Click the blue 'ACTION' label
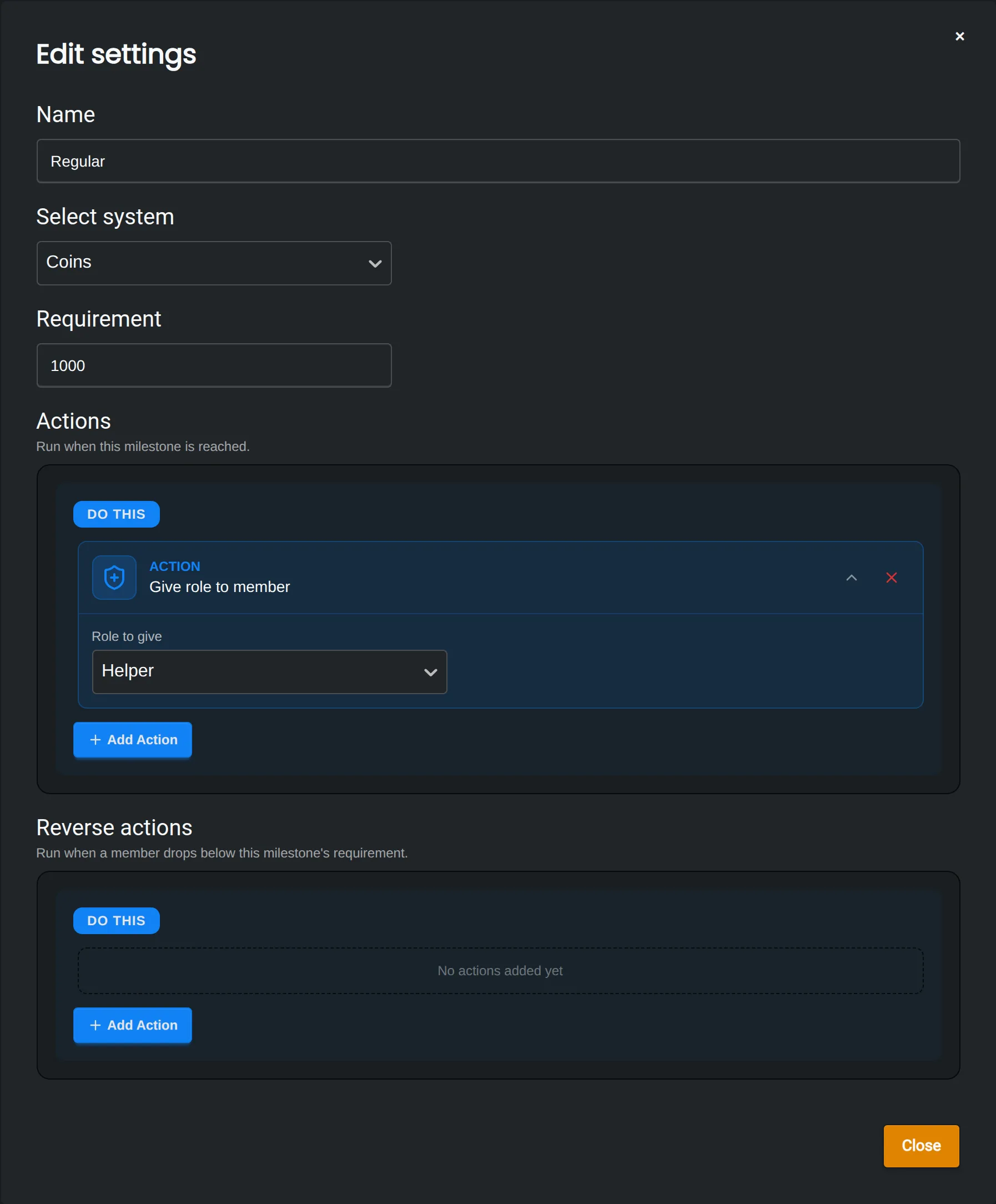The width and height of the screenshot is (996, 1204). [175, 566]
